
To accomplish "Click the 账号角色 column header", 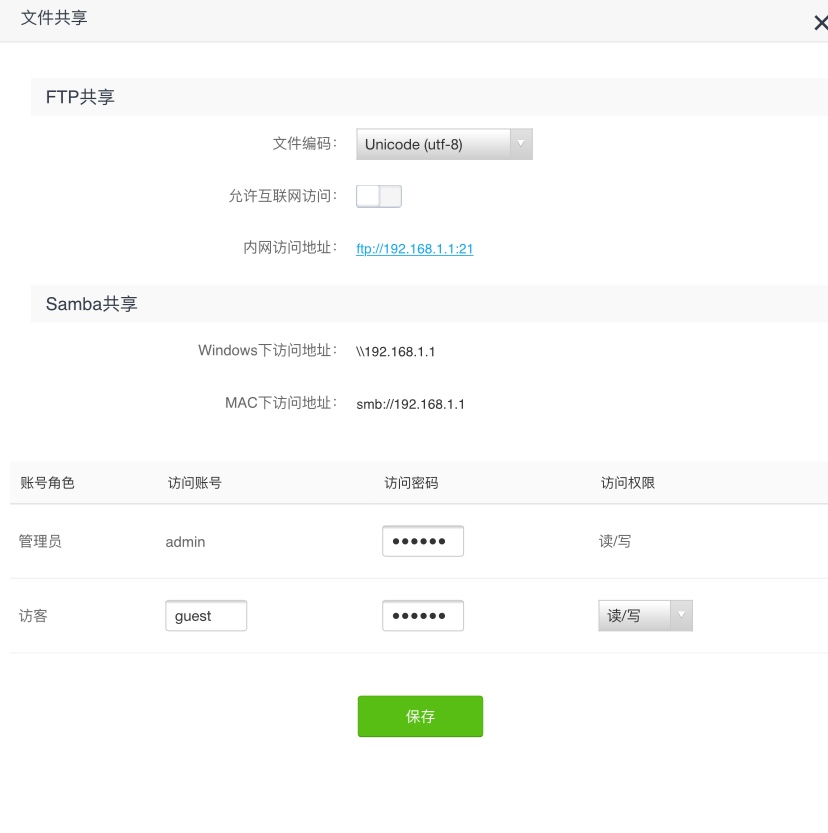I will pyautogui.click(x=47, y=483).
